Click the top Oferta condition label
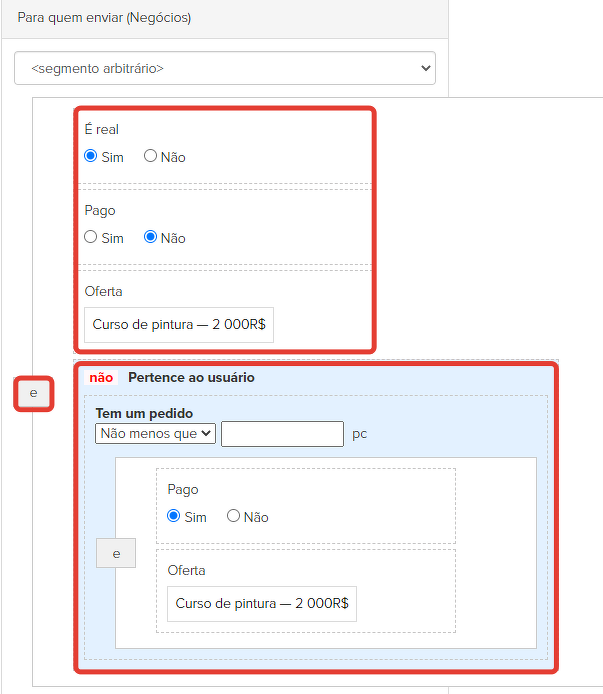Viewport: 603px width, 694px height. [104, 291]
